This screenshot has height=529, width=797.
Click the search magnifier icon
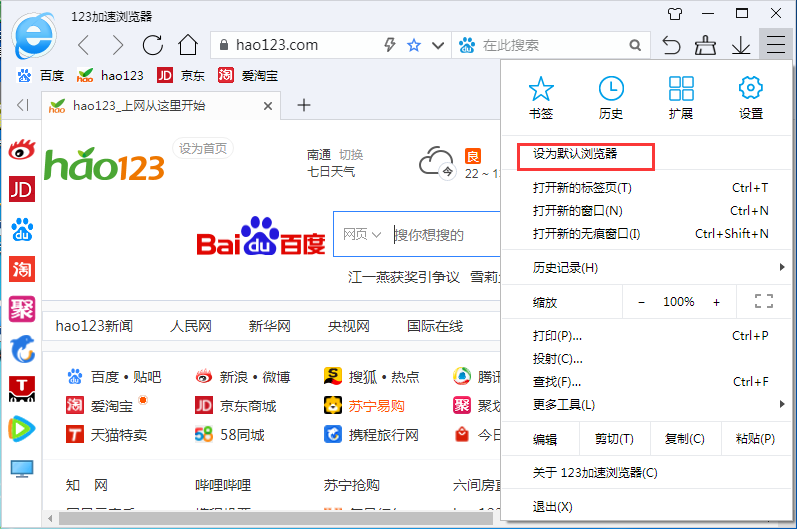point(635,45)
